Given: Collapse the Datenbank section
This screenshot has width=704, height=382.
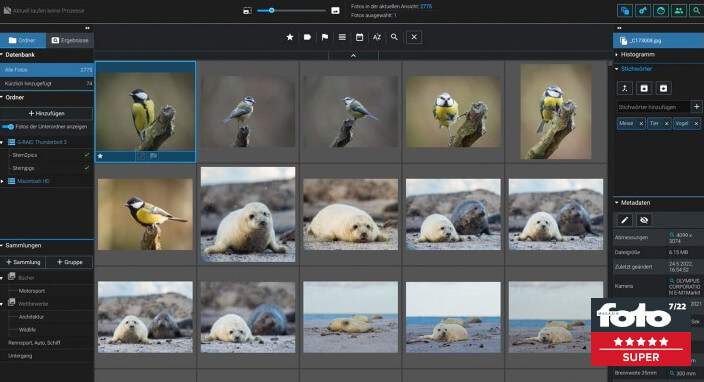Looking at the screenshot, I should coord(2,55).
